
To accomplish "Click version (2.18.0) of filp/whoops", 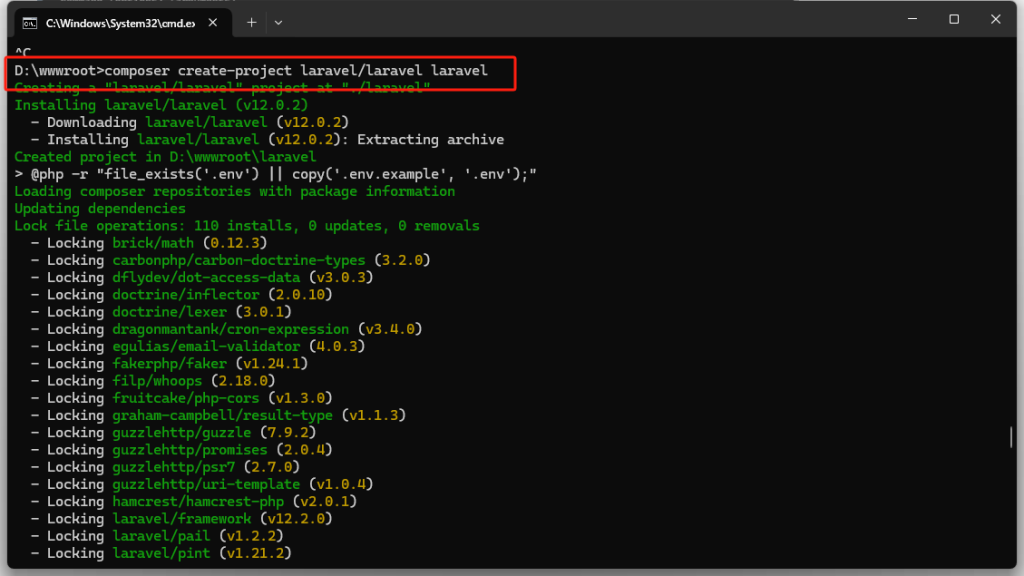I will coord(243,381).
